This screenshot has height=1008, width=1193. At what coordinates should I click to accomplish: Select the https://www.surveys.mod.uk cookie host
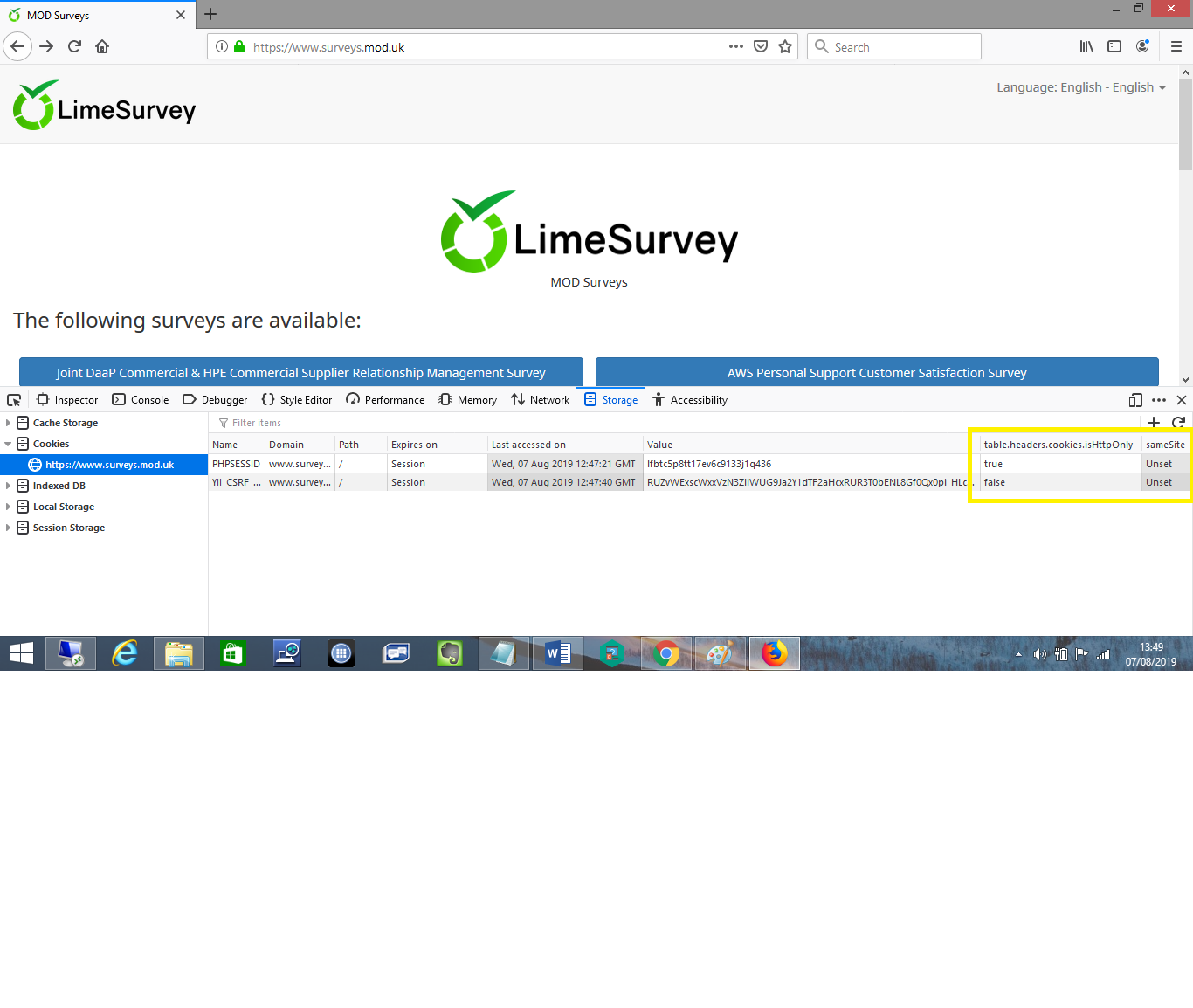pos(104,465)
